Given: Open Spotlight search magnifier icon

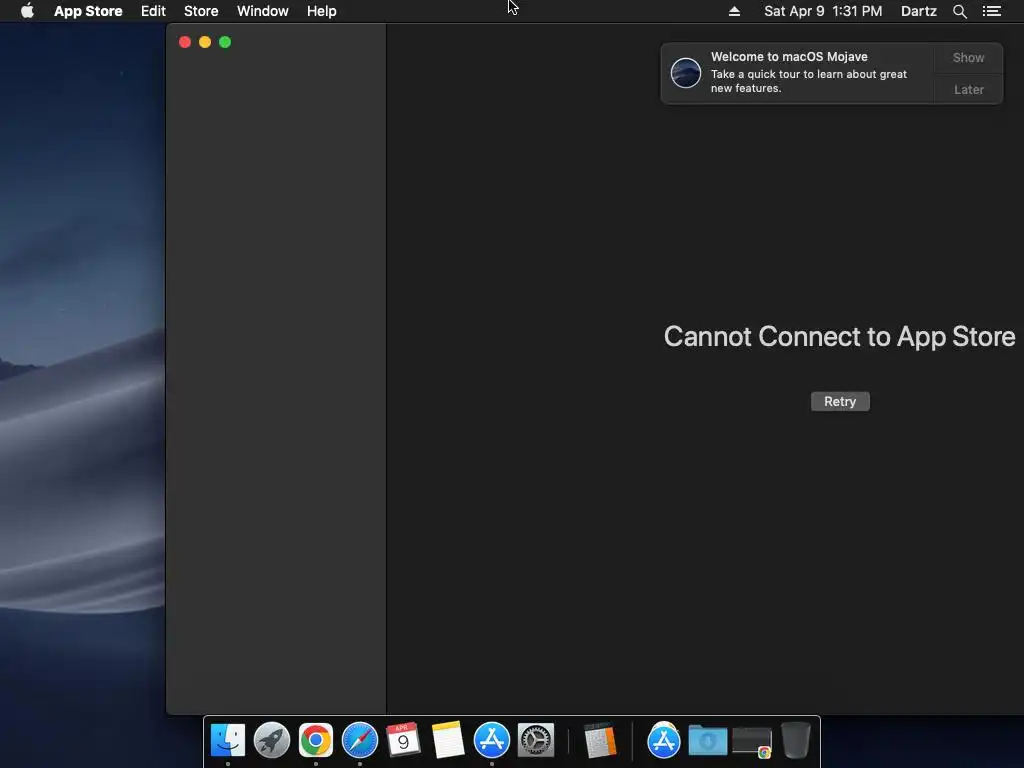Looking at the screenshot, I should [960, 11].
